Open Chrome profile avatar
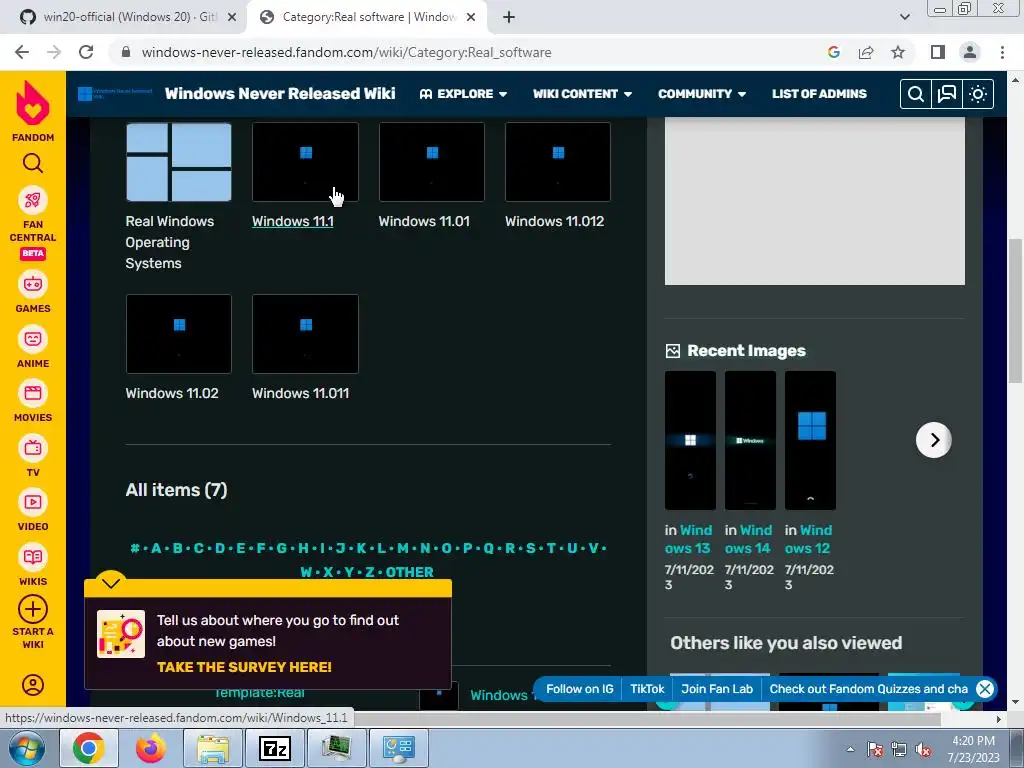The height and width of the screenshot is (768, 1024). pos(970,52)
